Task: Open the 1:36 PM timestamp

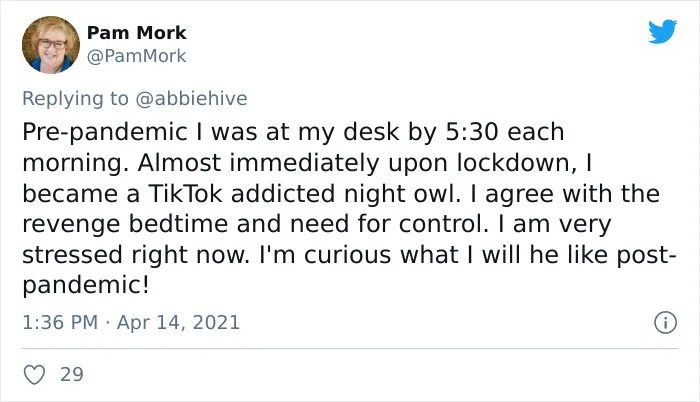Action: coord(60,322)
